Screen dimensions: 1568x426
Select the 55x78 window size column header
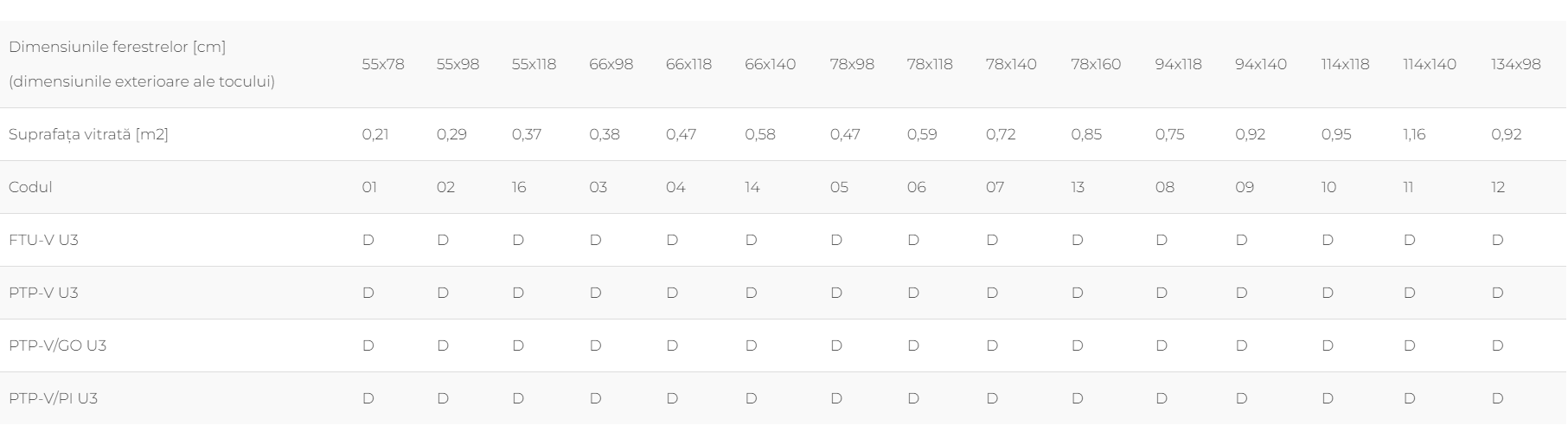[383, 64]
